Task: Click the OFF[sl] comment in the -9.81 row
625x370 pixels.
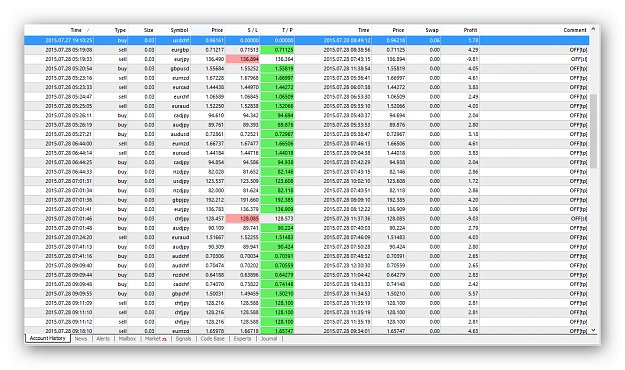Action: (x=579, y=59)
